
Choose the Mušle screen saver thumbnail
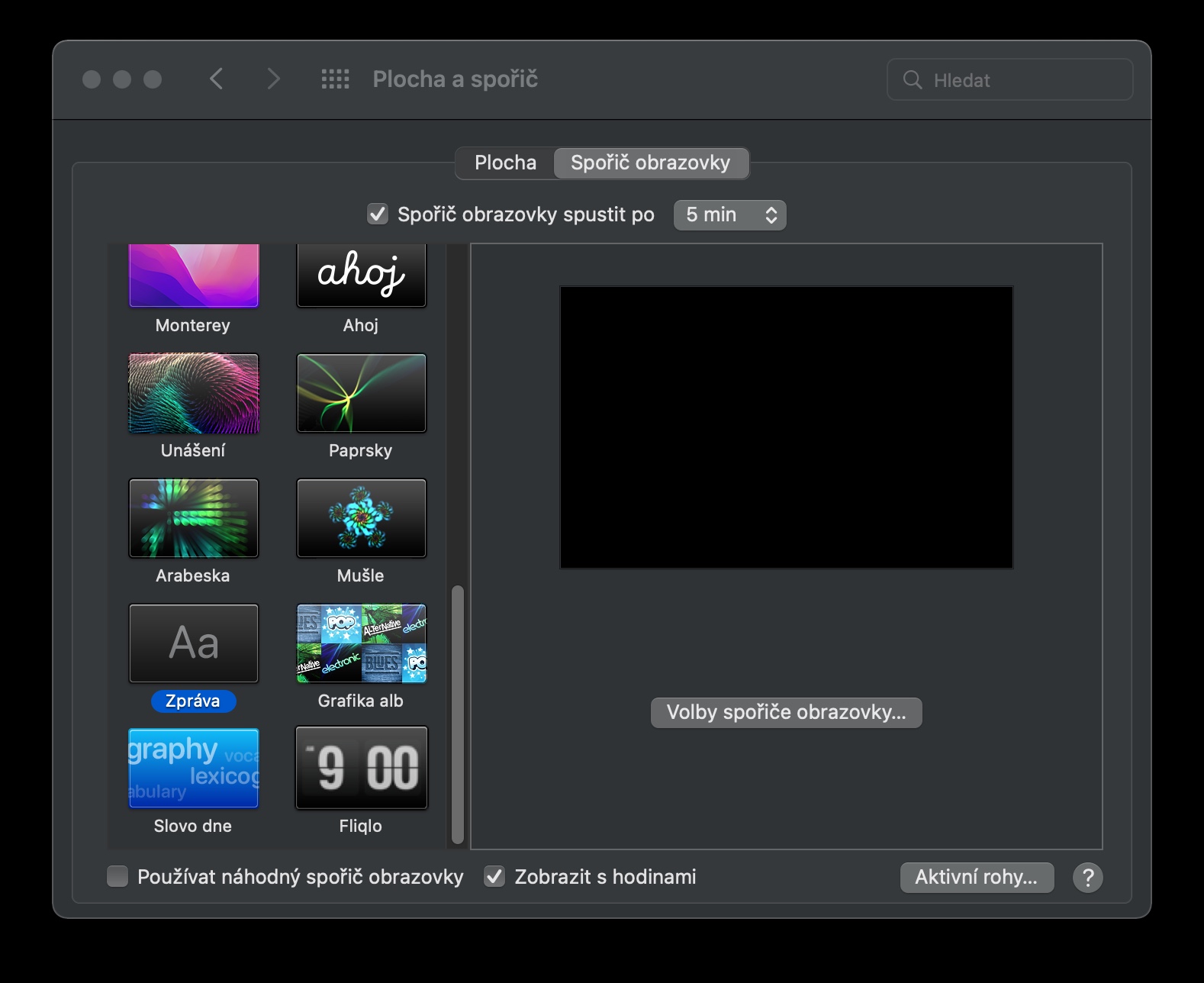(x=361, y=518)
